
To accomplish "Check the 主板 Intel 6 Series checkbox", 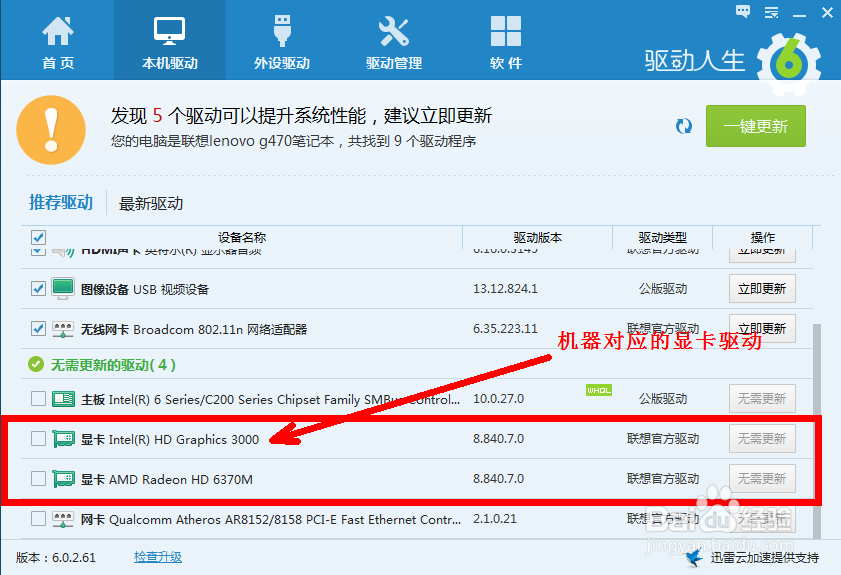I will 38,399.
